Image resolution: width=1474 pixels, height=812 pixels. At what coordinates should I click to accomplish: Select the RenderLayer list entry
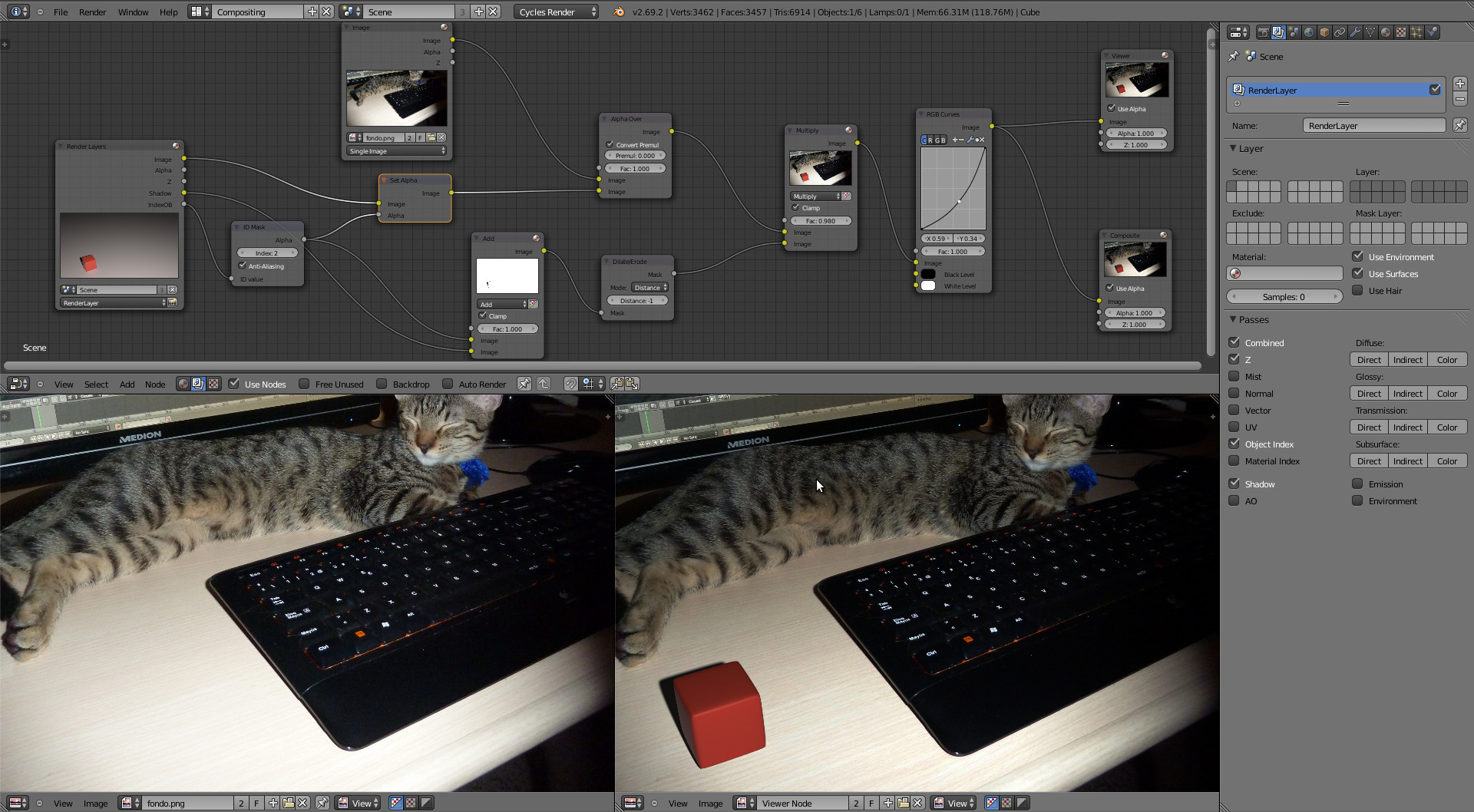pos(1336,90)
